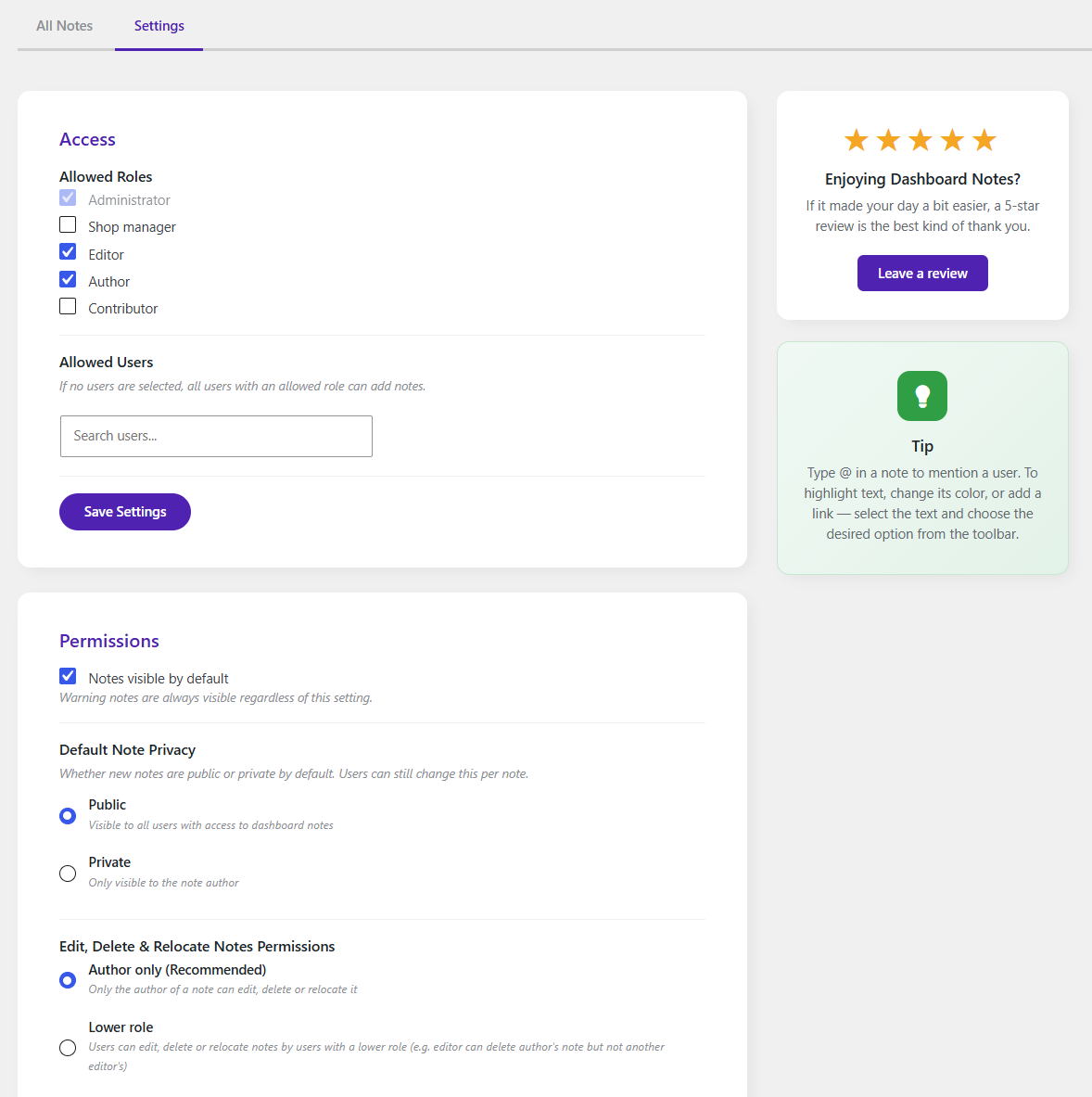Image resolution: width=1092 pixels, height=1097 pixels.
Task: Disable the Editor role checkbox
Action: [x=67, y=251]
